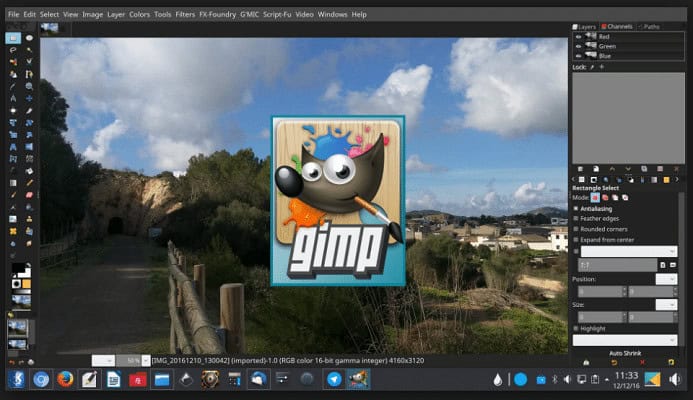Click the raise channel up arrow
693x400 pixels.
point(612,169)
